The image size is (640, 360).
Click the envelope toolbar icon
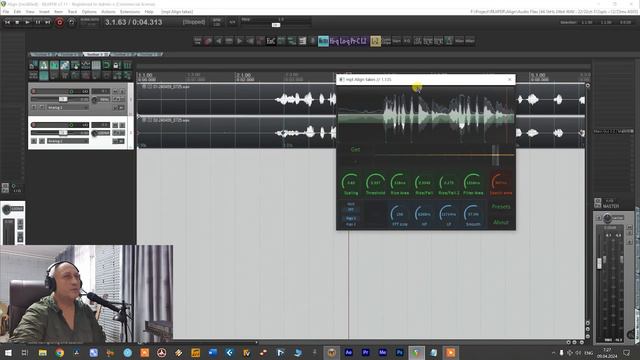click(x=85, y=65)
